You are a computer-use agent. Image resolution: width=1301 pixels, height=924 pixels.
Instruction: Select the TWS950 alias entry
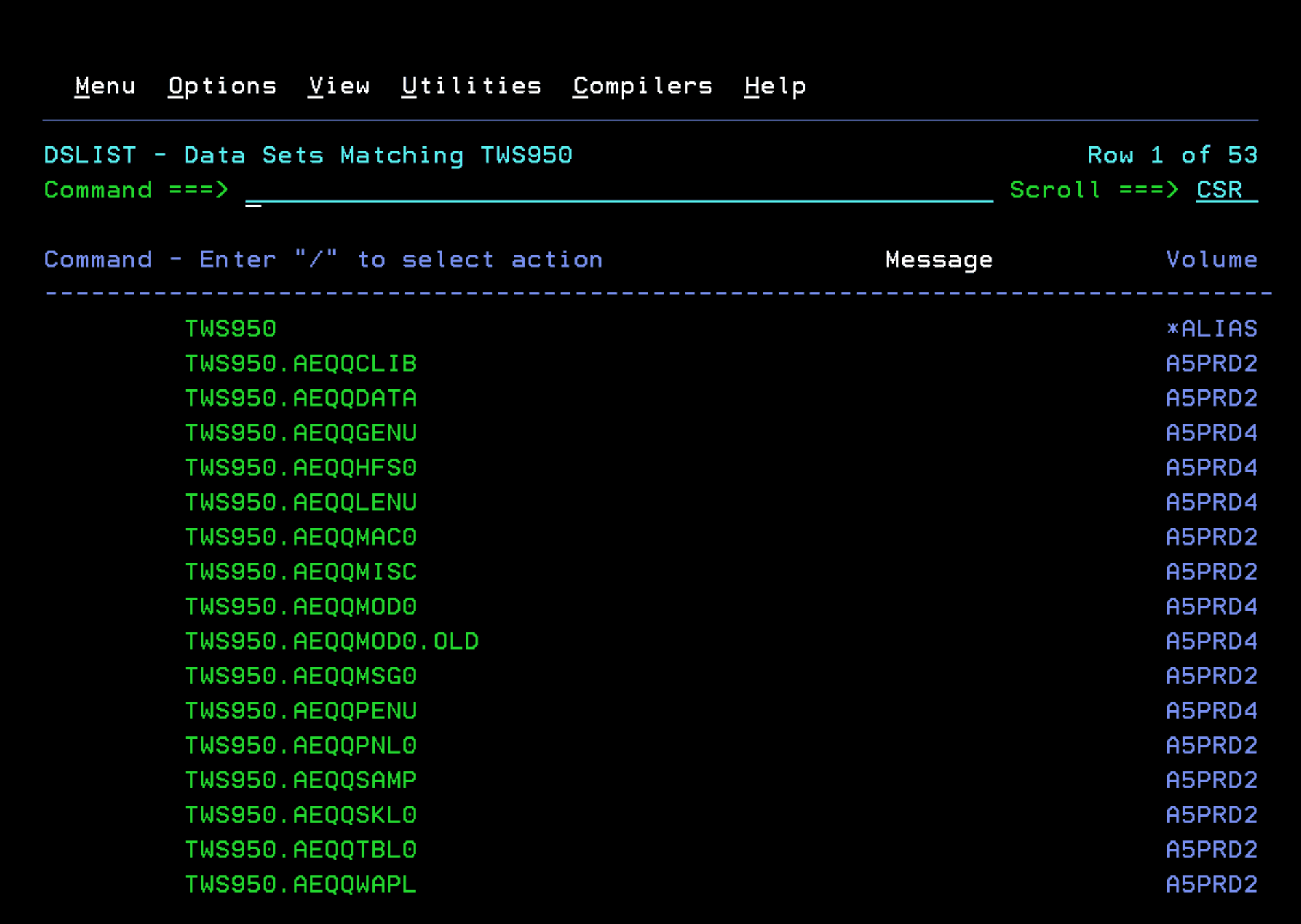(x=231, y=329)
